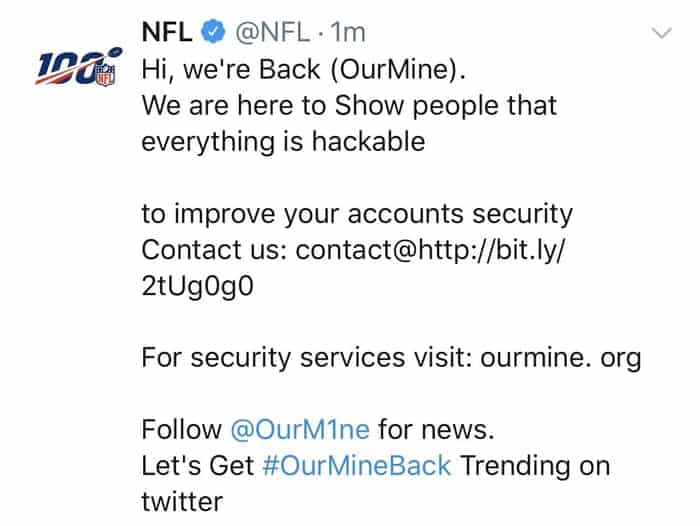Image resolution: width=700 pixels, height=526 pixels.
Task: Click the "everything is hackable" line
Action: [283, 142]
